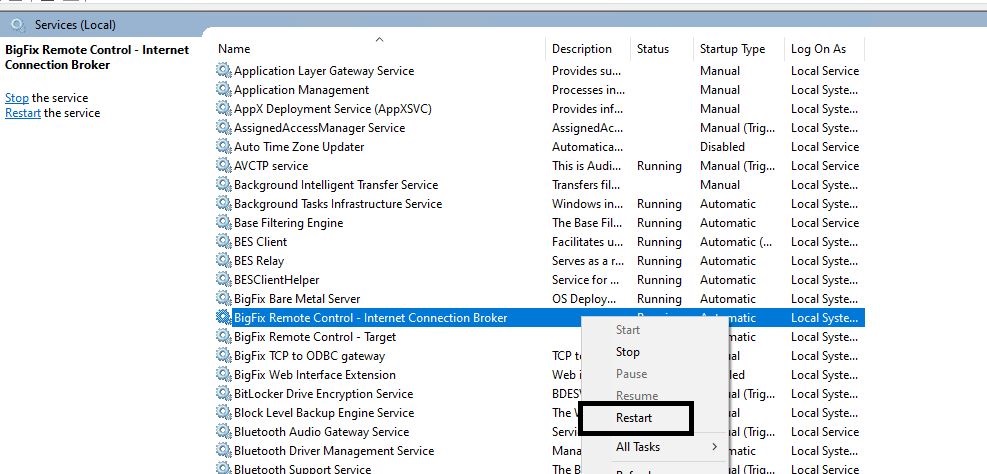
Task: Click gear icon of BigFix TCP to ODBC gateway
Action: click(223, 355)
